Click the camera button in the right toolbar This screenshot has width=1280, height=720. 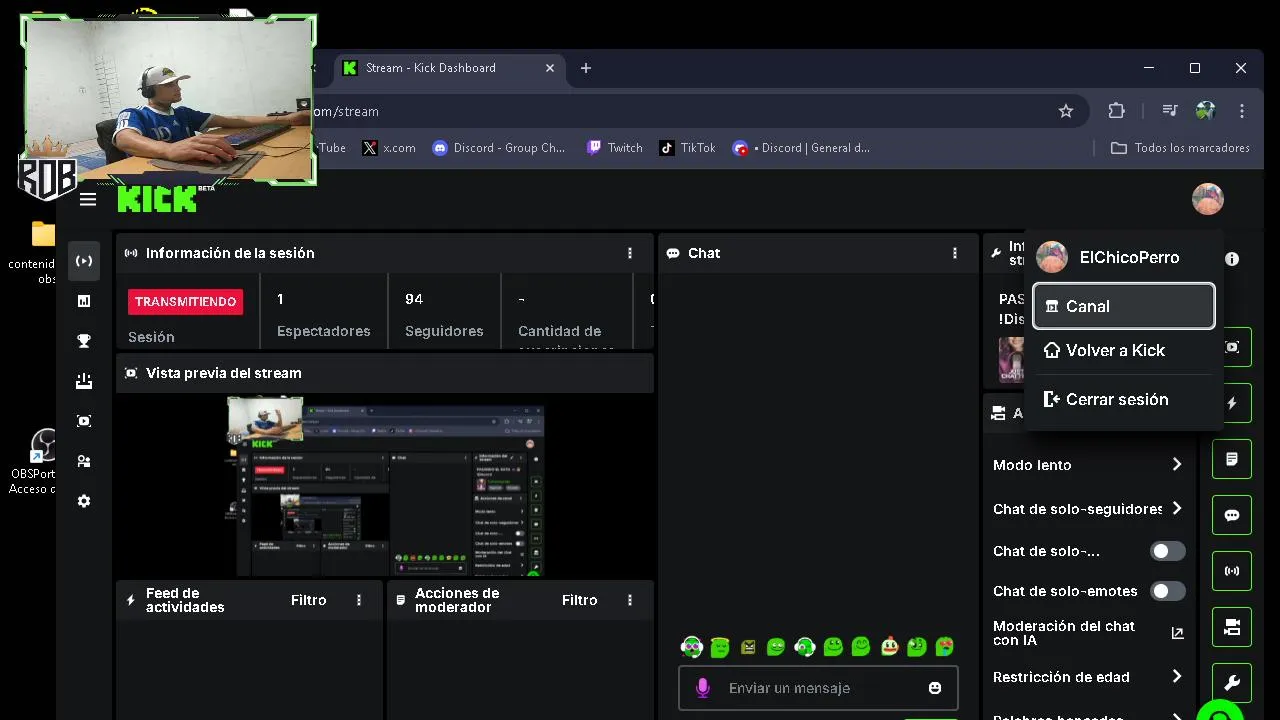1232,627
